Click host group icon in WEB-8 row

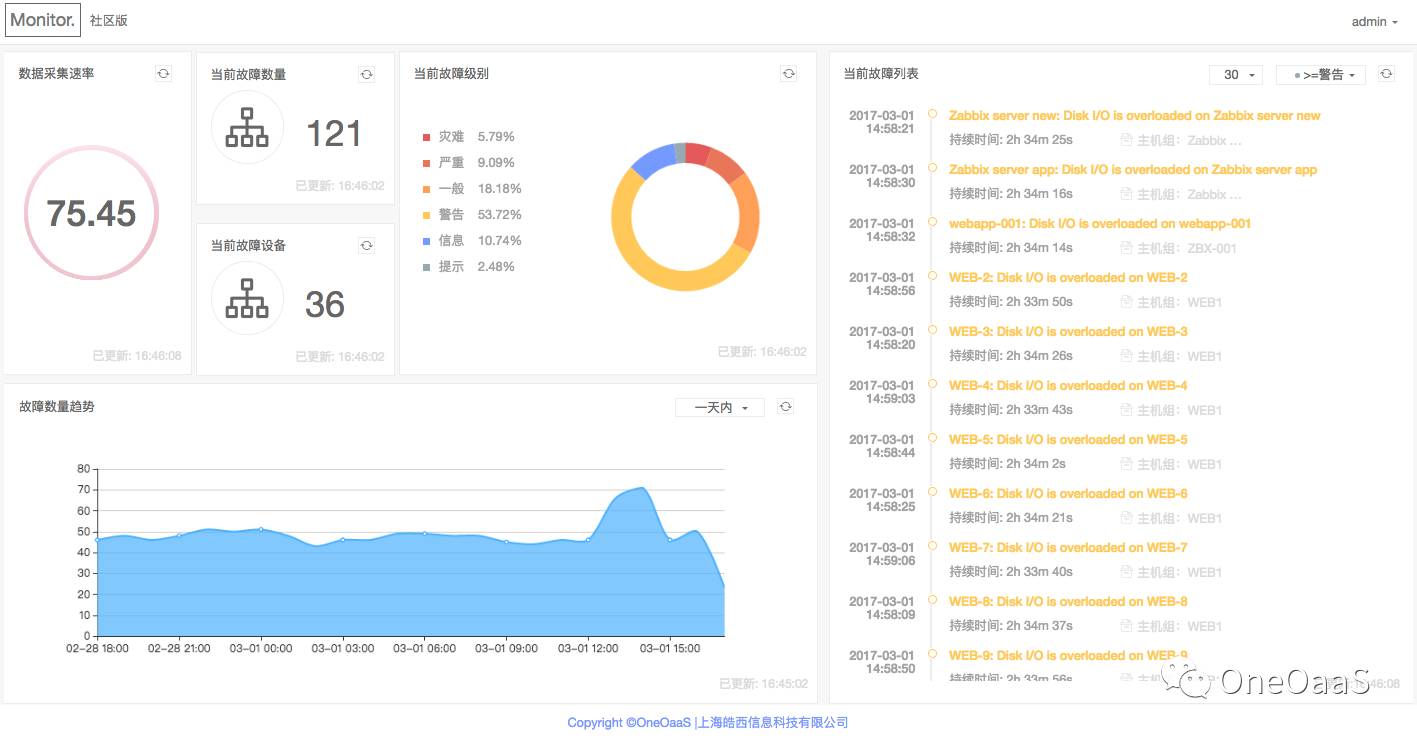(1127, 626)
